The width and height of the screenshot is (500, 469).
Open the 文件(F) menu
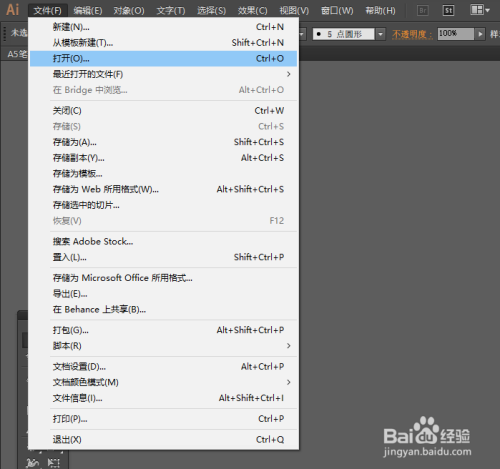[48, 11]
